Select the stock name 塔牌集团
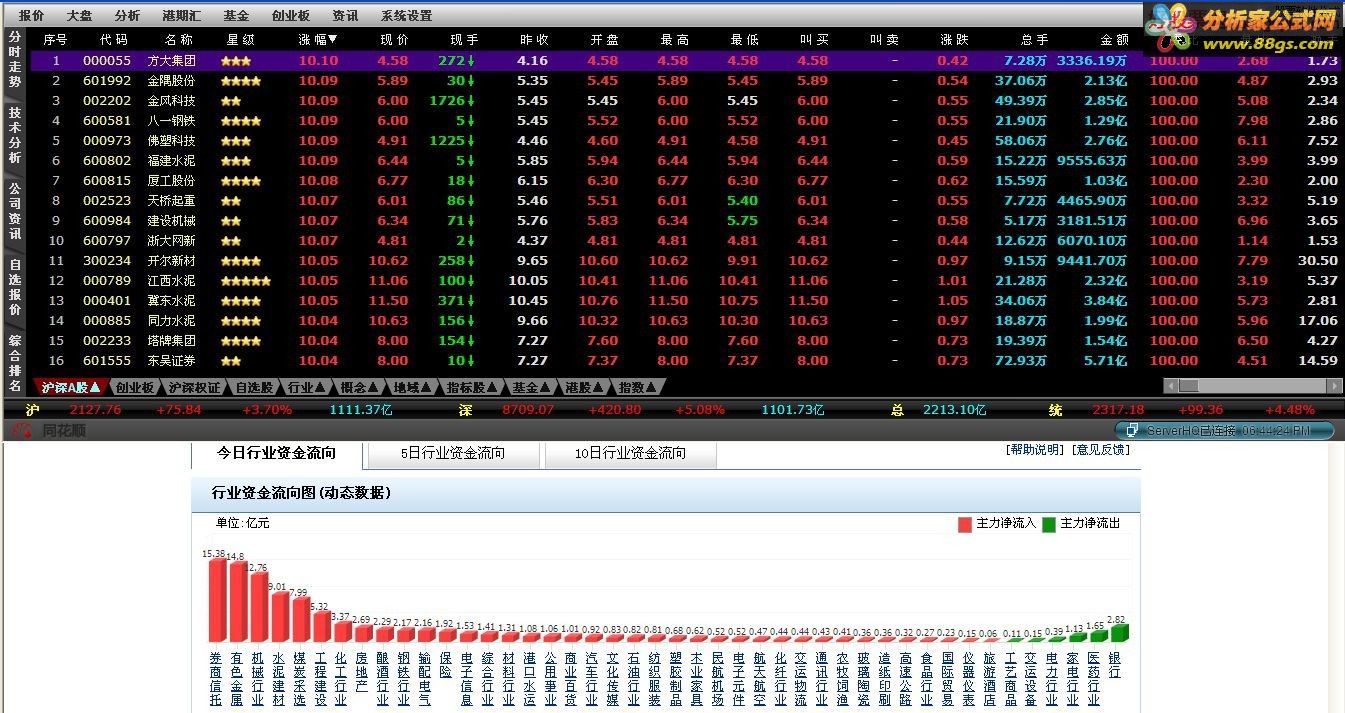Image resolution: width=1345 pixels, height=713 pixels. [x=171, y=341]
